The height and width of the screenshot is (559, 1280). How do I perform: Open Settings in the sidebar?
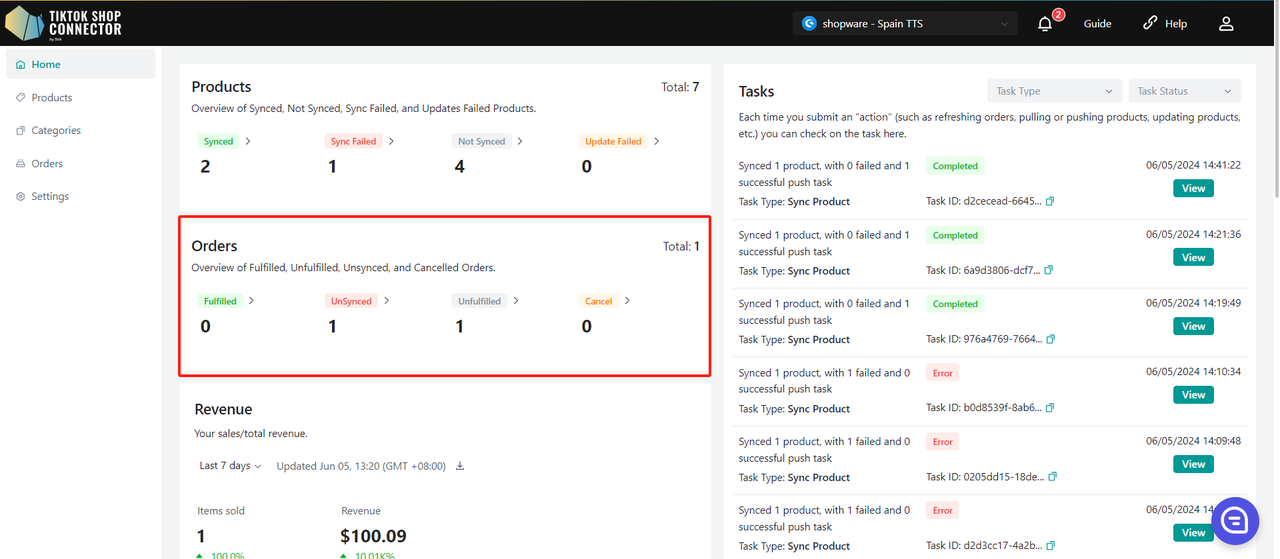pos(50,196)
